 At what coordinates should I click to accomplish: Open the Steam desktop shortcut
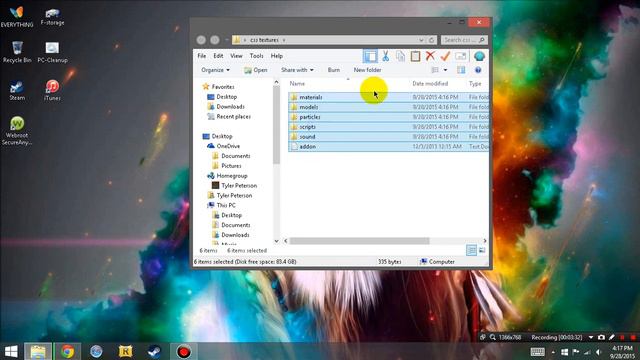[x=17, y=91]
